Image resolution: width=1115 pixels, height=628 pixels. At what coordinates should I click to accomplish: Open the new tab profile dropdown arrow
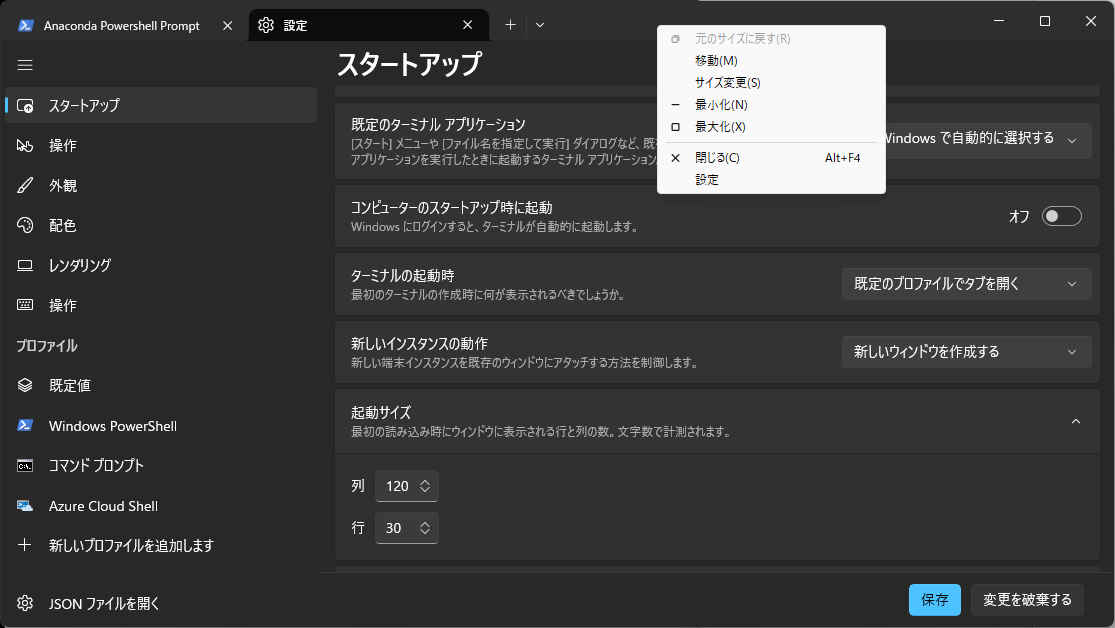pyautogui.click(x=540, y=25)
